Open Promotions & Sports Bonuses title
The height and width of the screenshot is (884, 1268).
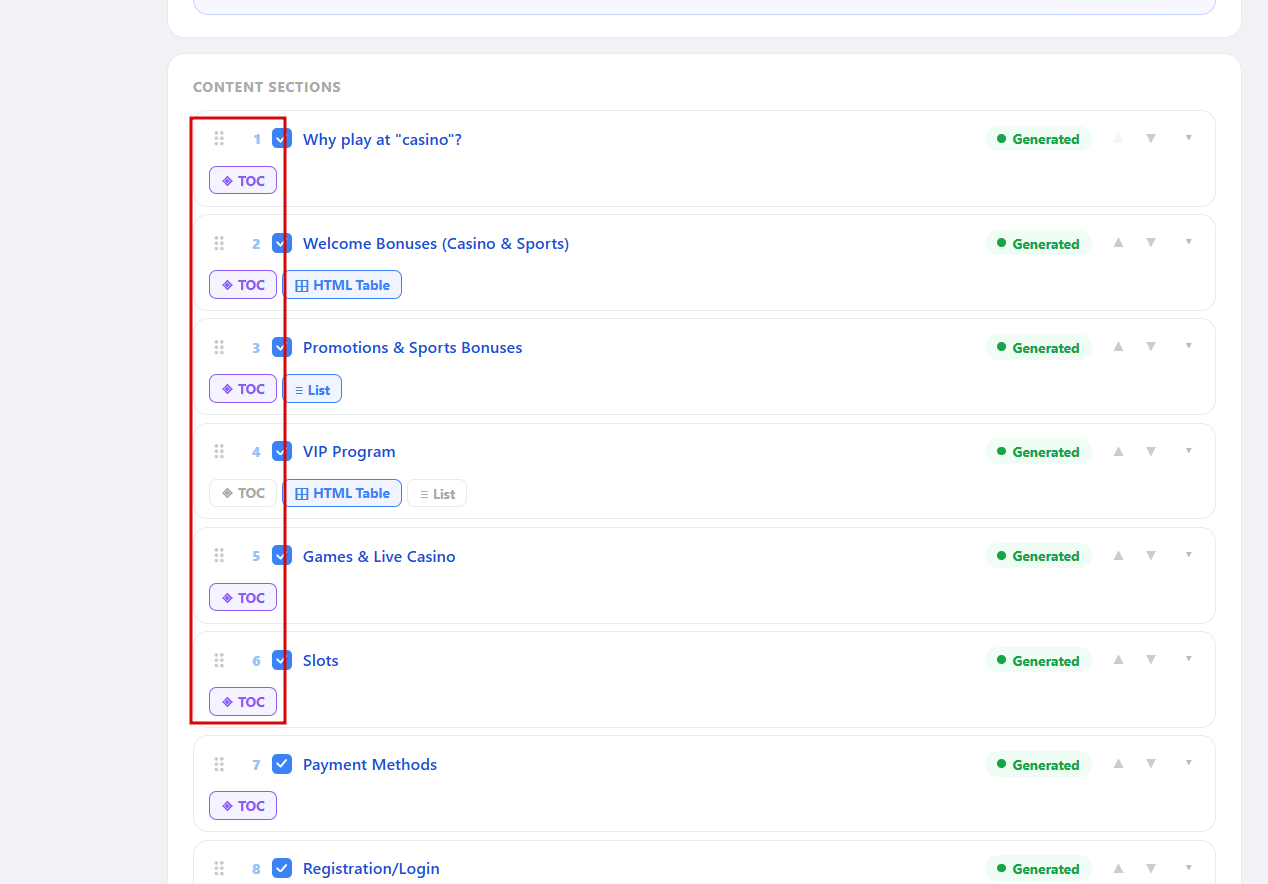pyautogui.click(x=412, y=347)
